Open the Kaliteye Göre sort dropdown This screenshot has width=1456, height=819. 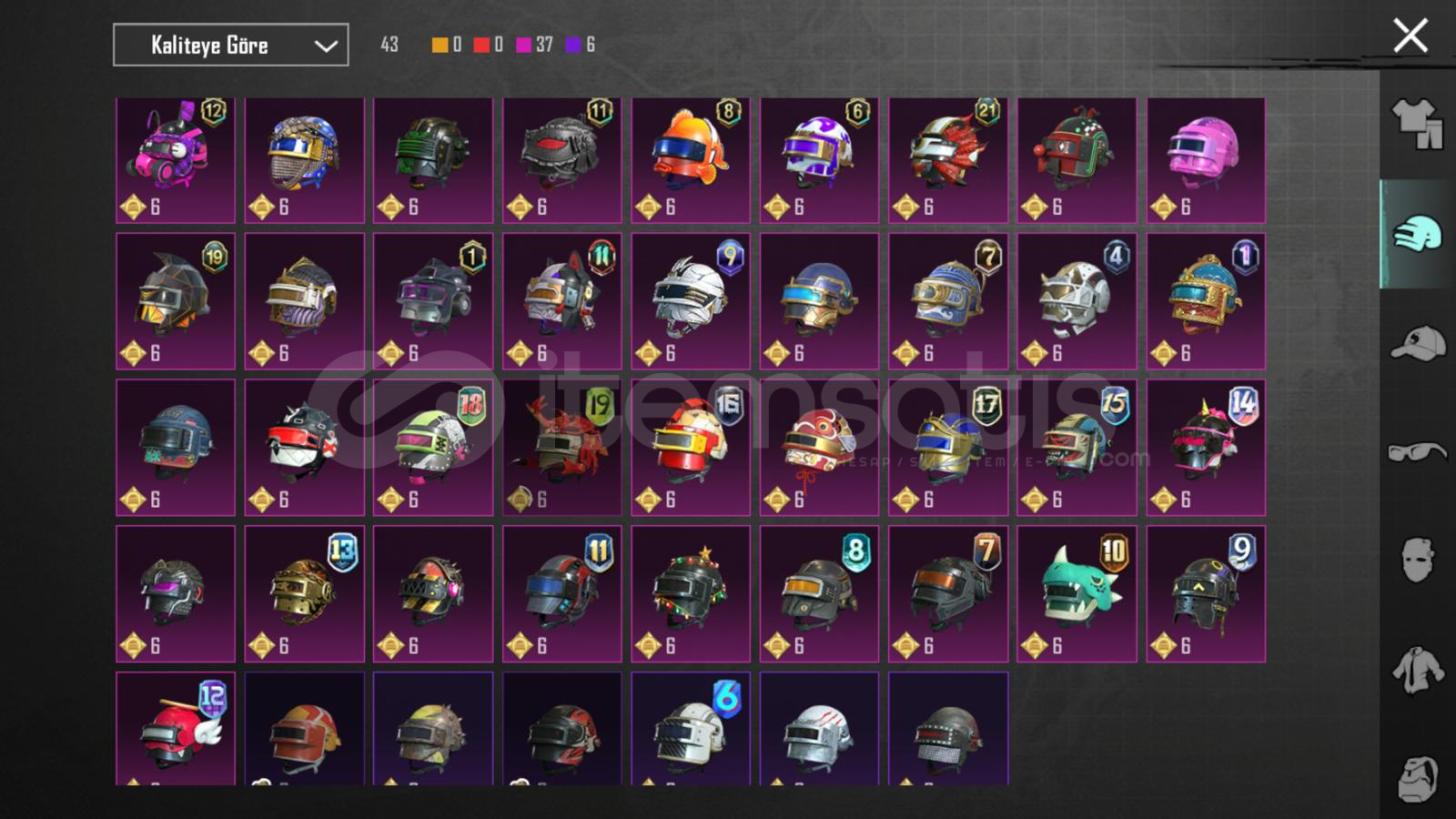(230, 45)
